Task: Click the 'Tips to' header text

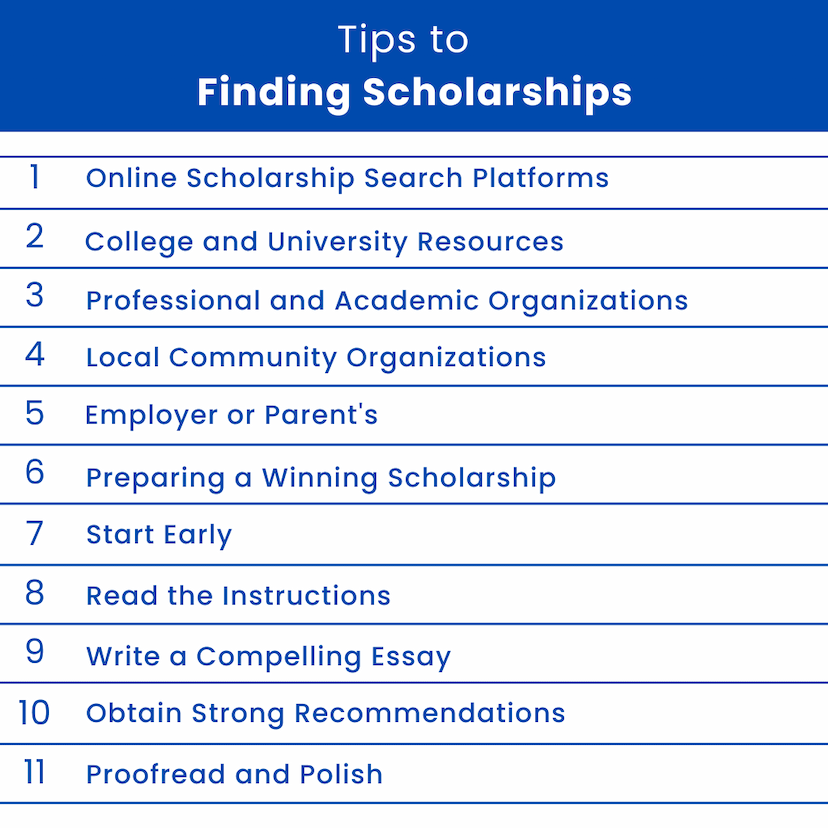Action: pos(403,41)
